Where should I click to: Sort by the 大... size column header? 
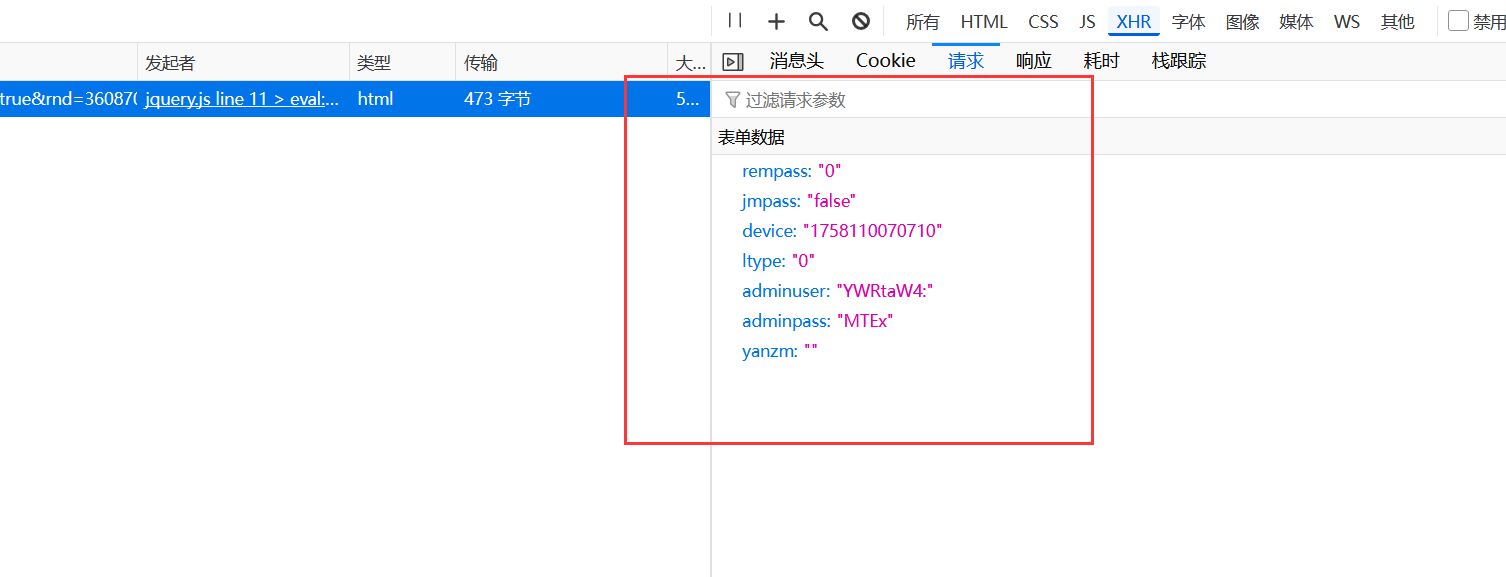tap(689, 63)
